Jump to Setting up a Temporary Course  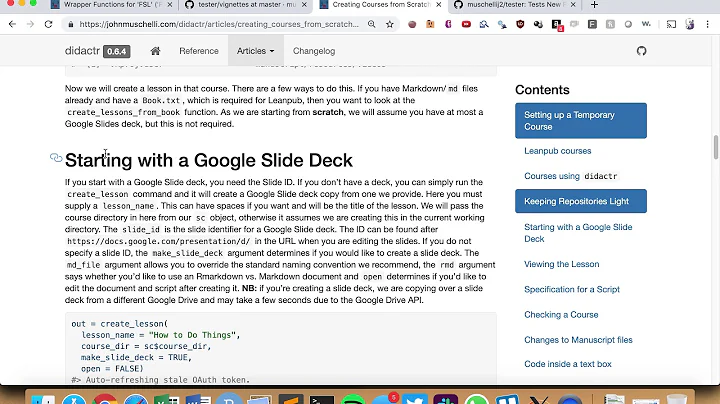tap(581, 121)
